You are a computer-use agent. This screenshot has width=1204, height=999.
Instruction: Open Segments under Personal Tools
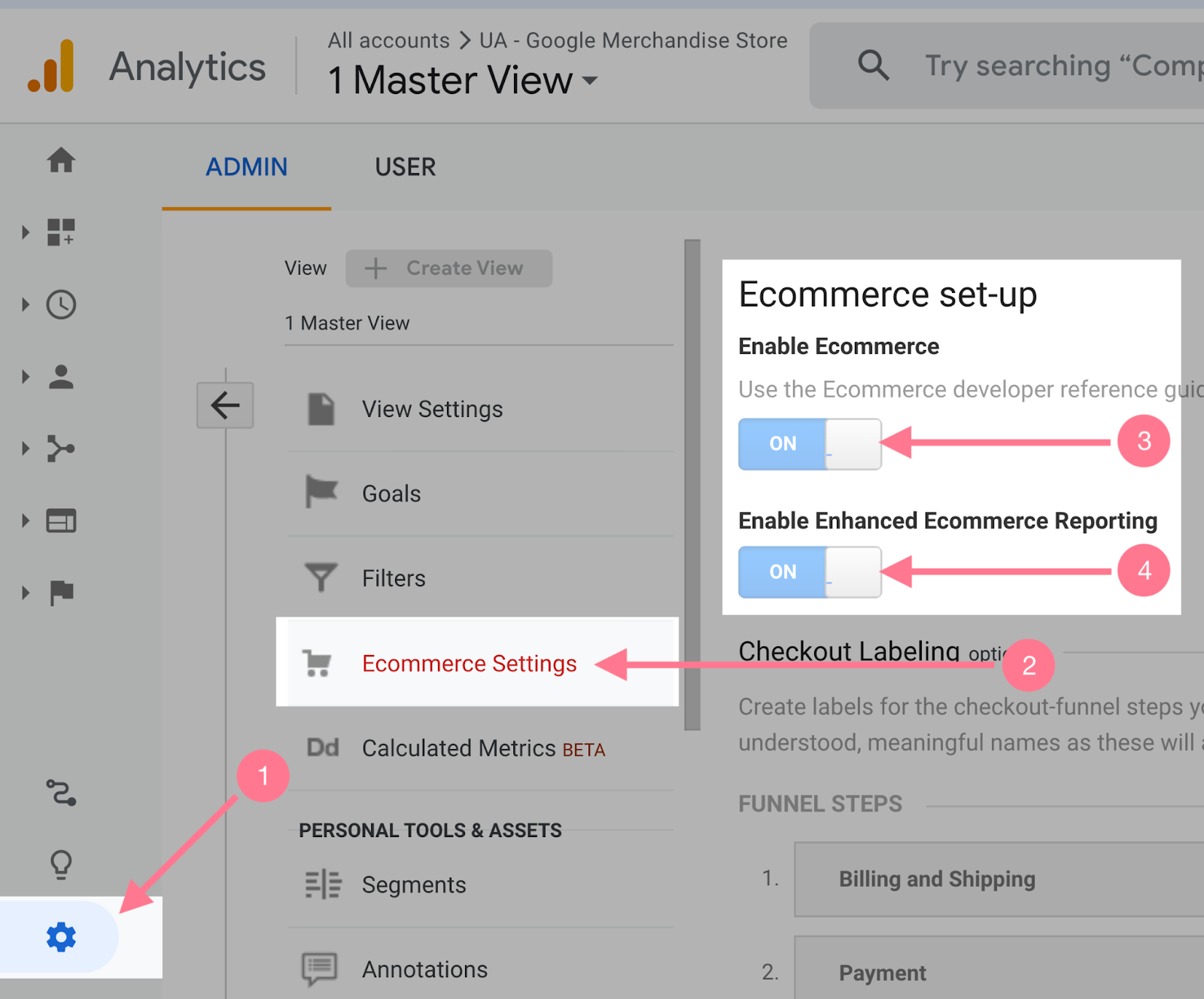pos(414,885)
